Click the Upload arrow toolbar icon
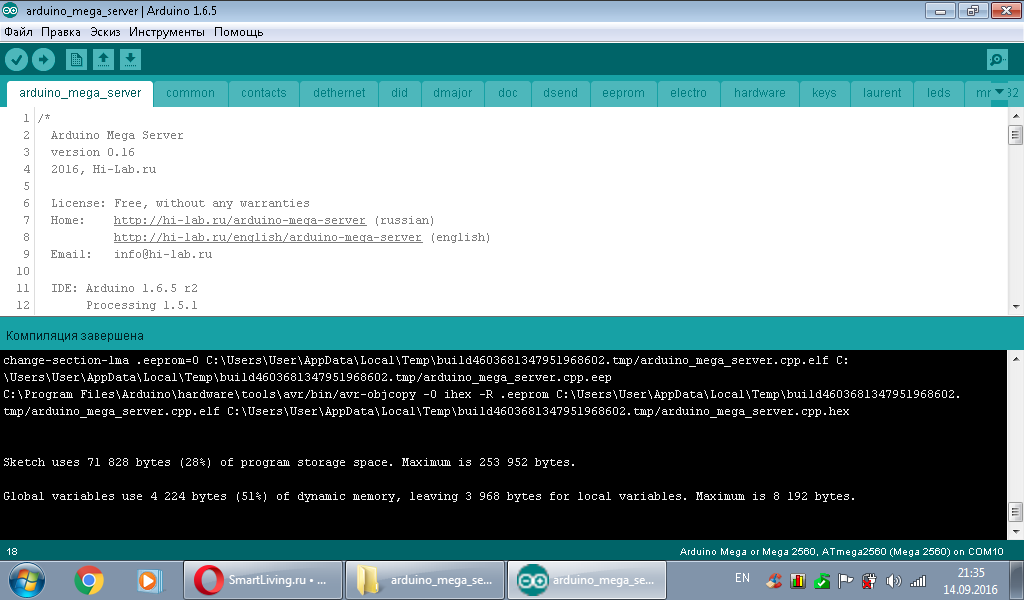Viewport: 1024px width, 600px height. tap(43, 60)
